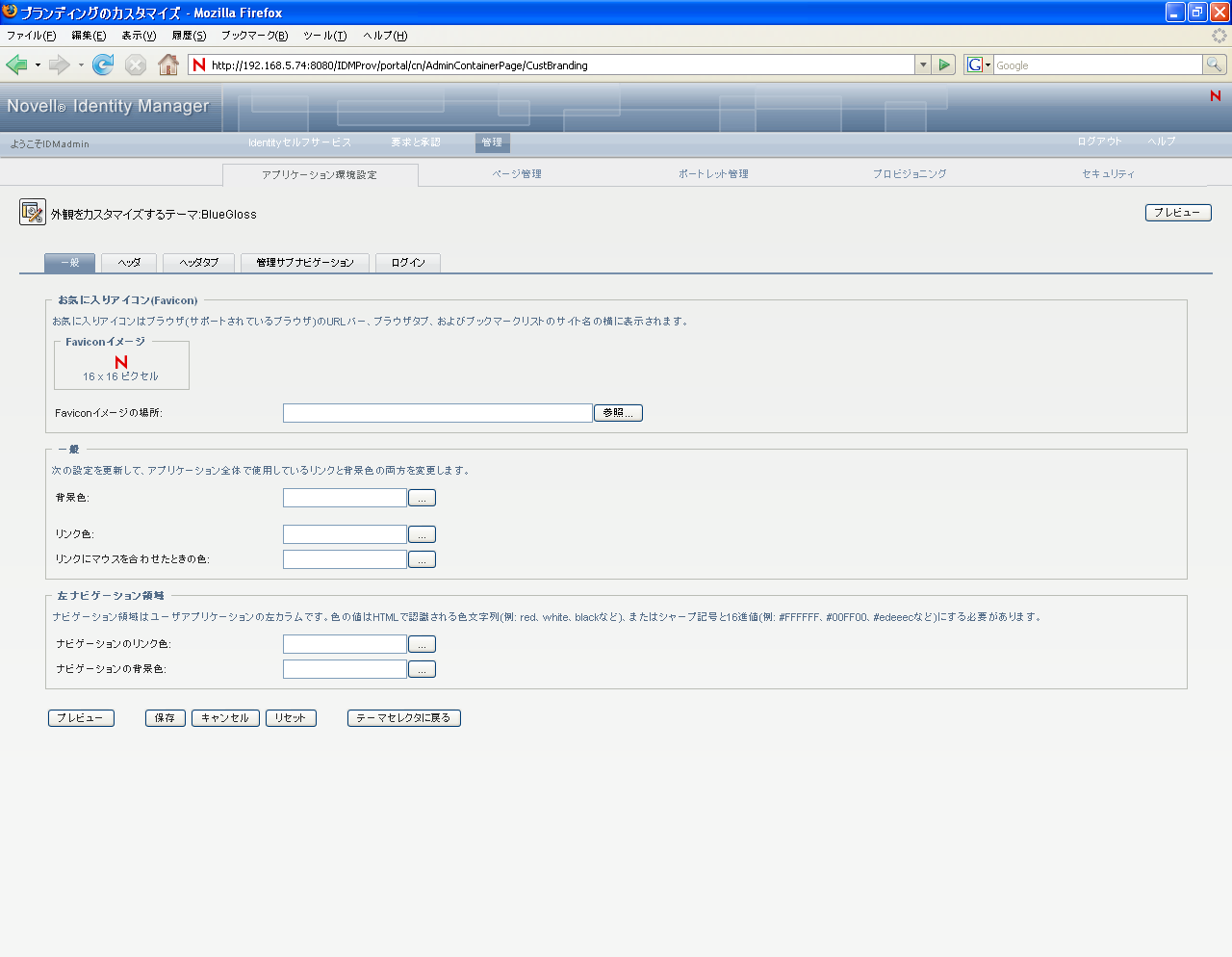Open the color picker for ナビゲーションの背景色

[422, 669]
